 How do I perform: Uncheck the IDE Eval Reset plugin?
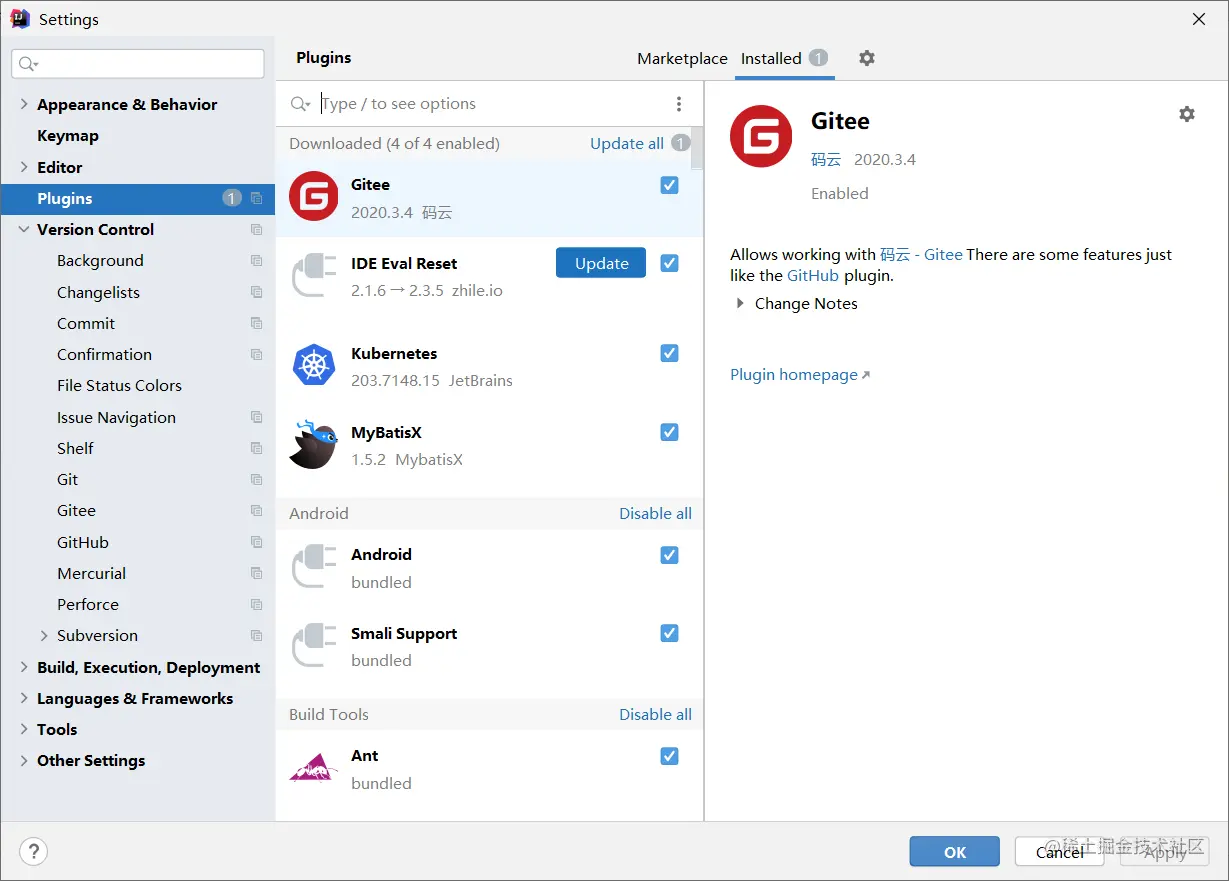click(670, 263)
